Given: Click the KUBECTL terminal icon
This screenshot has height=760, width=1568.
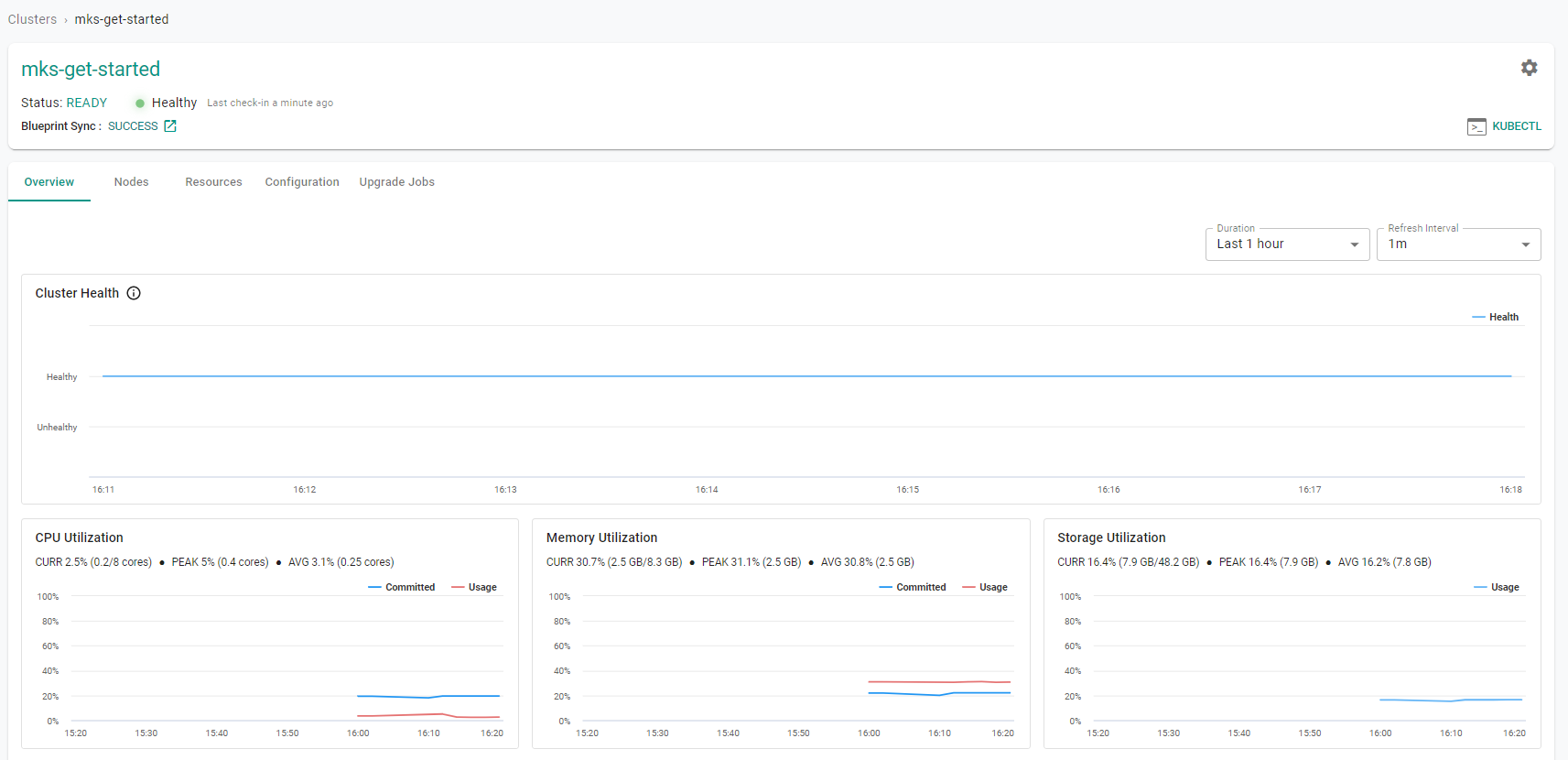Looking at the screenshot, I should 1476,126.
